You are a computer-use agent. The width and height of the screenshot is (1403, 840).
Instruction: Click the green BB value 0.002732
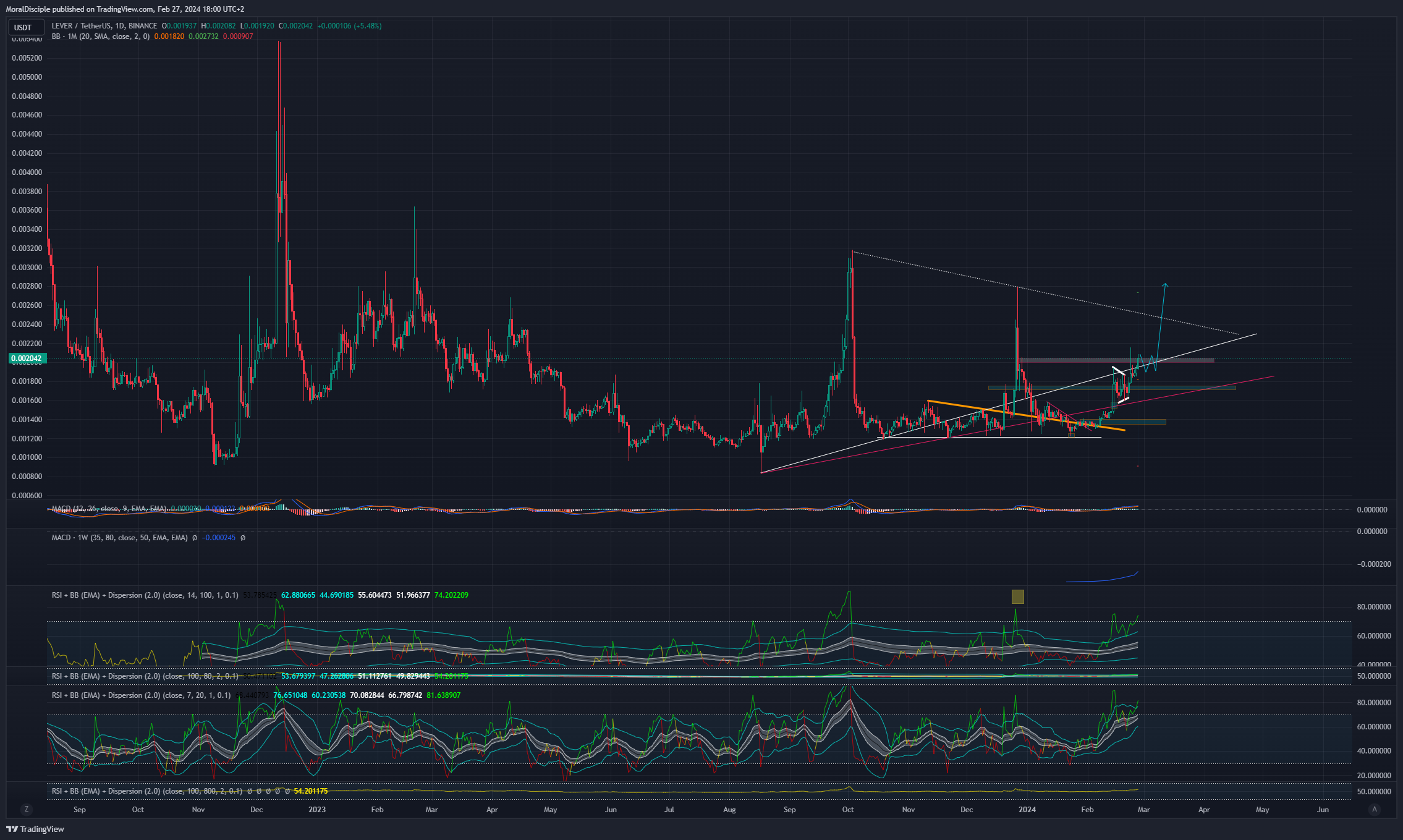[203, 36]
